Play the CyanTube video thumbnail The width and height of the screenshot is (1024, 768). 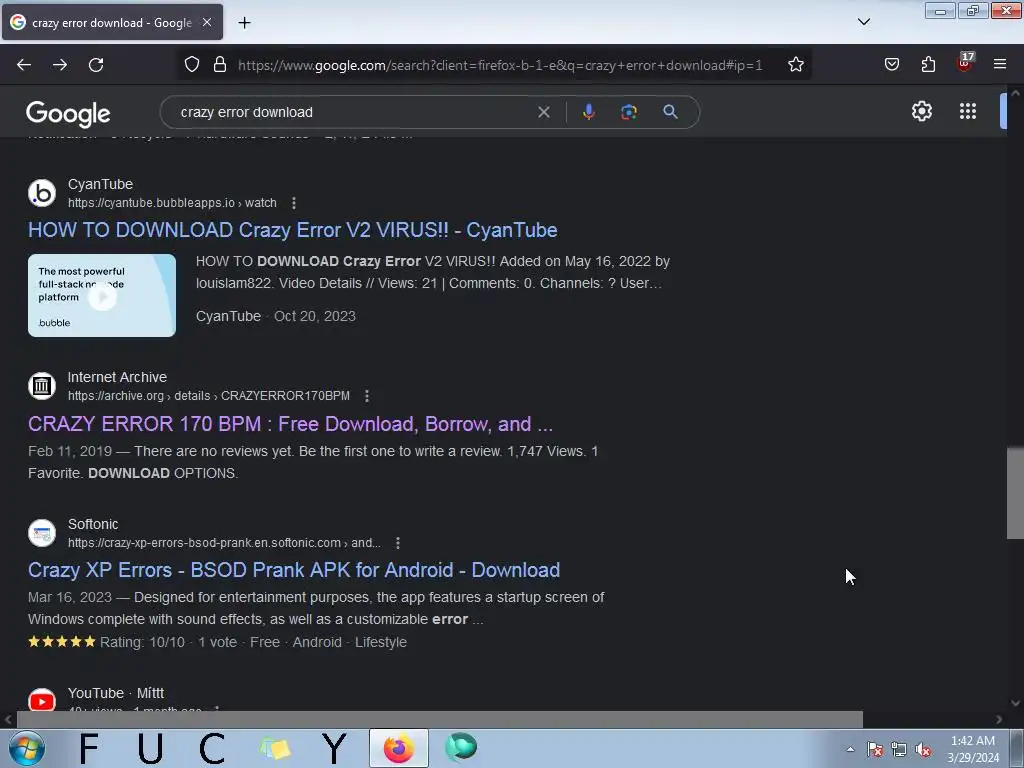pyautogui.click(x=102, y=296)
